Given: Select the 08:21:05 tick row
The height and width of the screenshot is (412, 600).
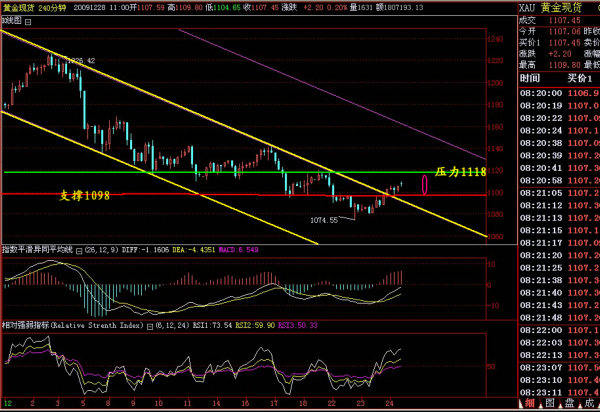Looking at the screenshot, I should coord(559,193).
